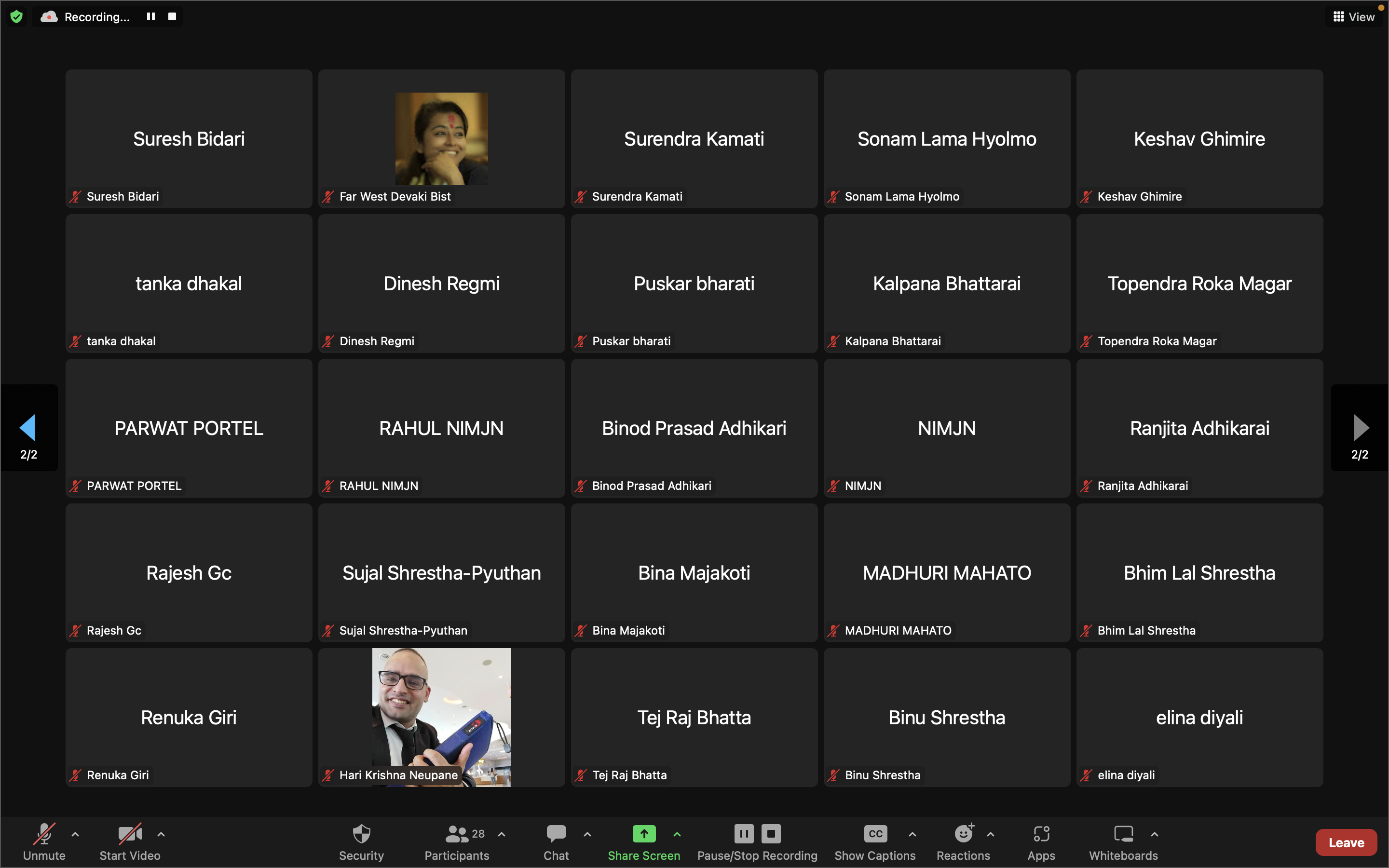1389x868 pixels.
Task: Expand Reactions options caret
Action: 991,834
